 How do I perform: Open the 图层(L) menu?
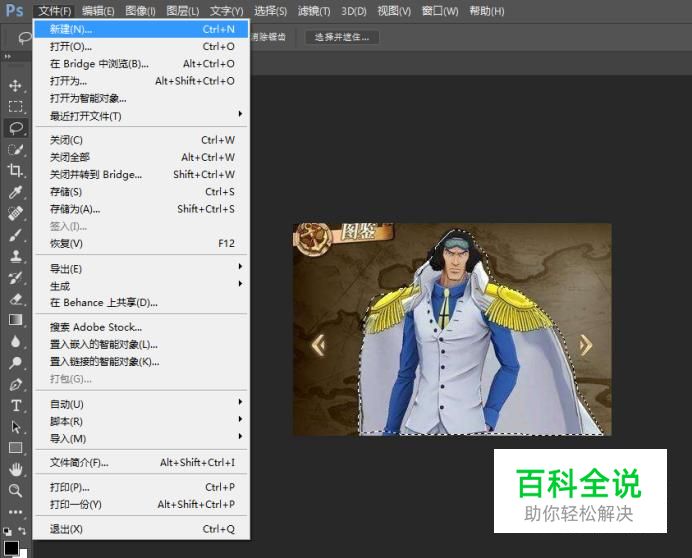click(x=182, y=11)
